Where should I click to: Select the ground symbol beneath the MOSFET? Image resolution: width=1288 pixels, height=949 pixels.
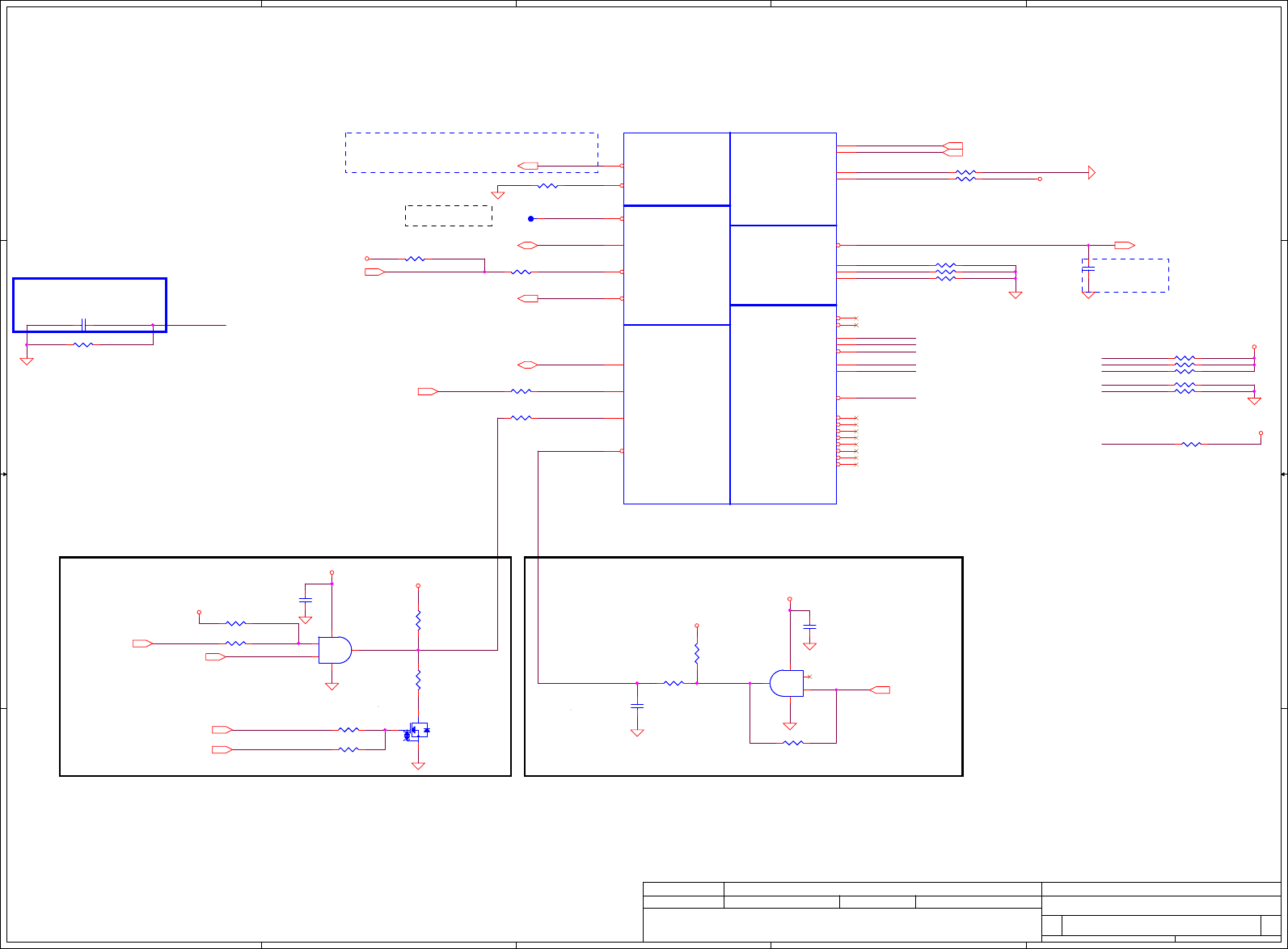coord(418,765)
